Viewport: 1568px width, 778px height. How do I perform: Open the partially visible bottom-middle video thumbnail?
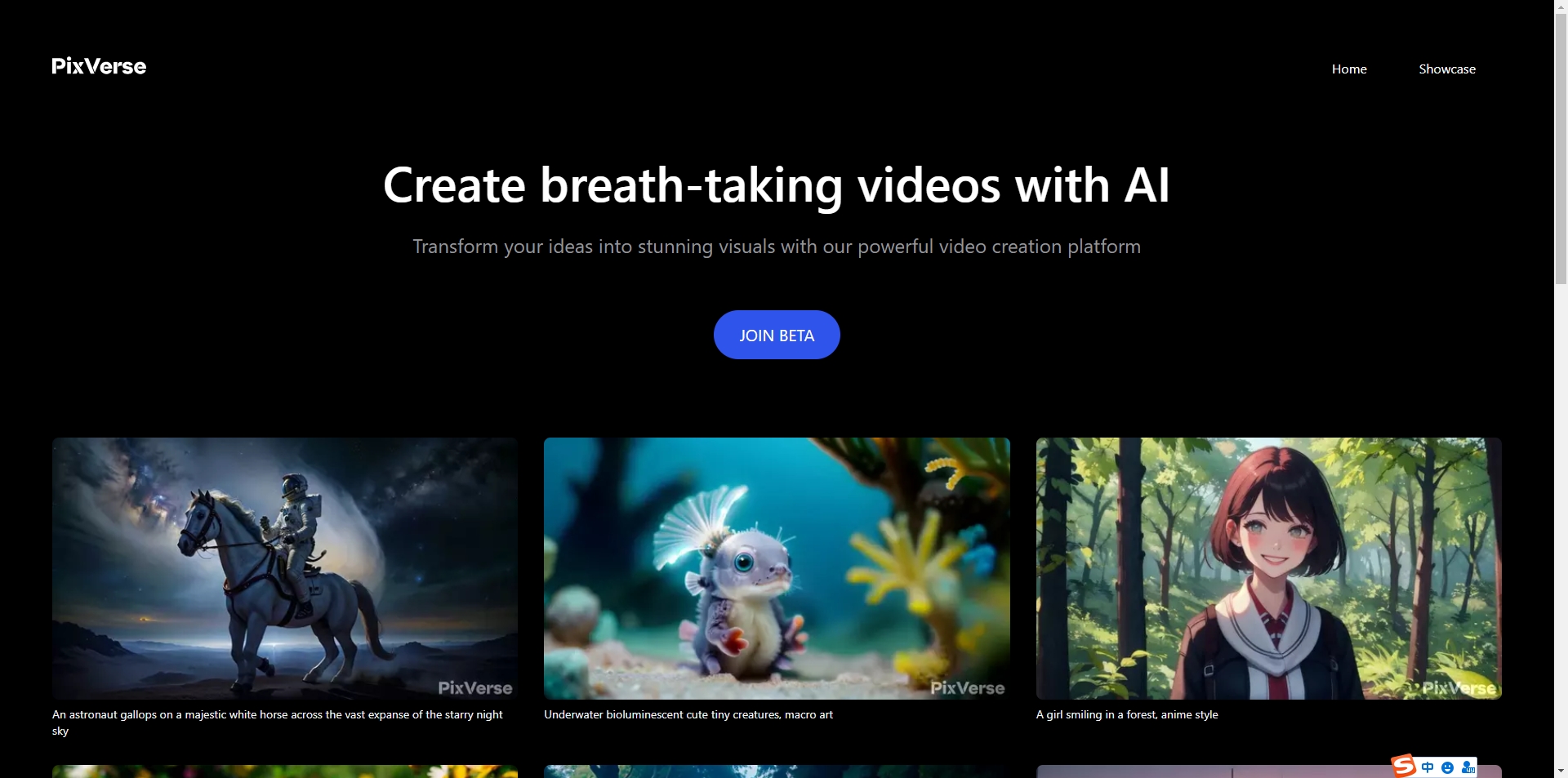click(x=776, y=771)
